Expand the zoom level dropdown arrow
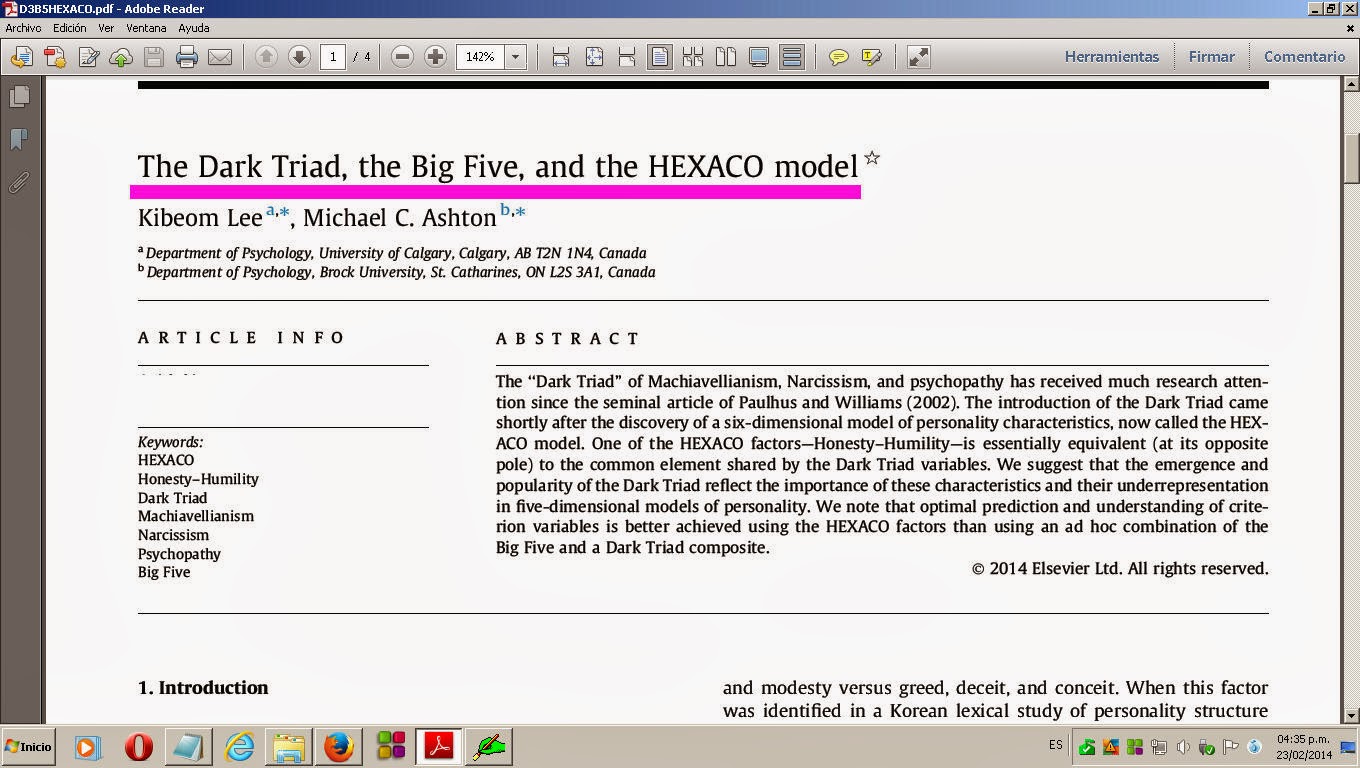Image resolution: width=1360 pixels, height=768 pixels. tap(516, 57)
